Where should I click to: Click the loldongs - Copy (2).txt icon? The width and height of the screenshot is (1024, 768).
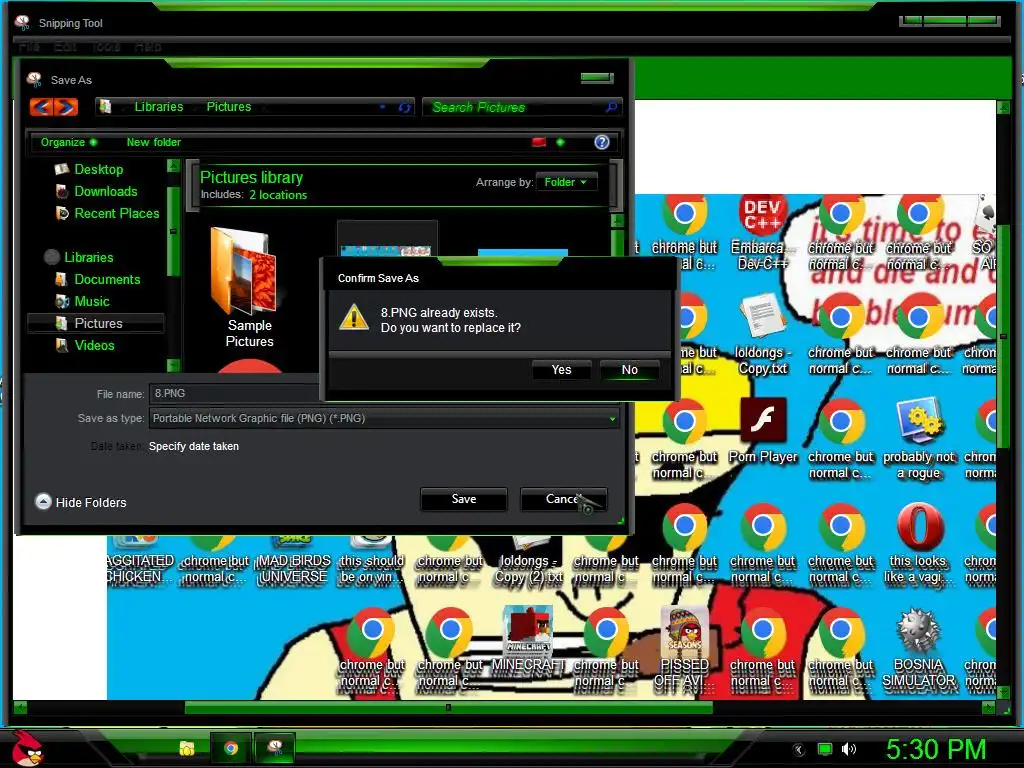(528, 562)
